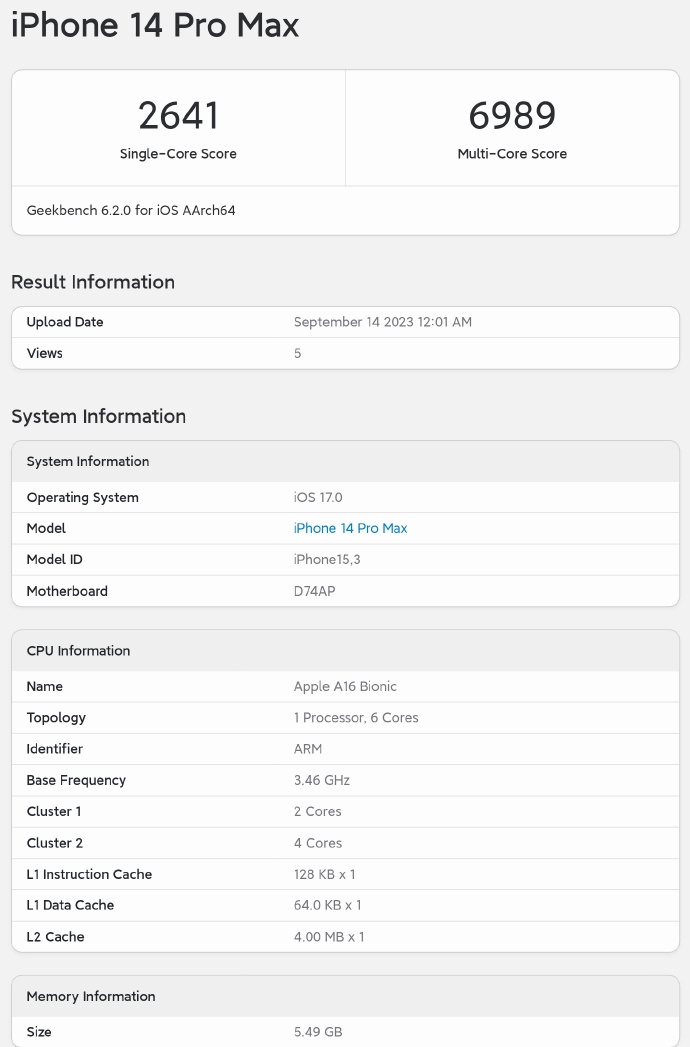Viewport: 690px width, 1047px height.
Task: Click the Geekbench 6.2.0 for iOS AArch64 text
Action: [x=131, y=211]
